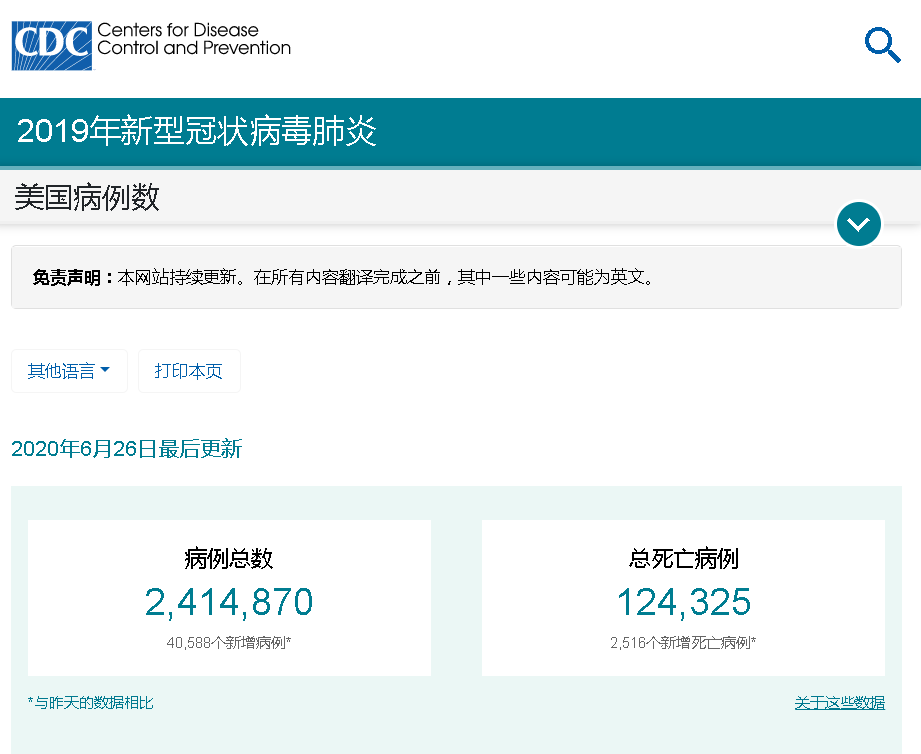The image size is (921, 754).
Task: Click the 124,325 death count number
Action: pyautogui.click(x=683, y=603)
